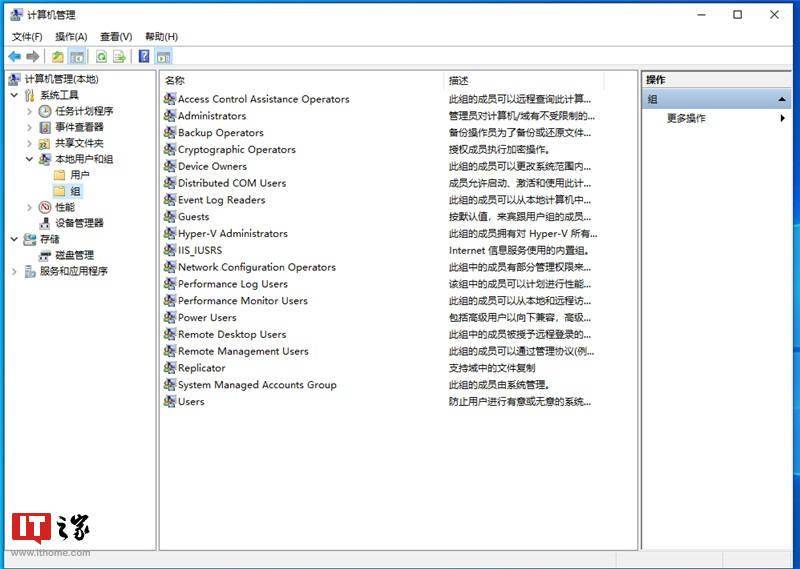Click the Guests group icon
This screenshot has width=800, height=569.
point(170,216)
